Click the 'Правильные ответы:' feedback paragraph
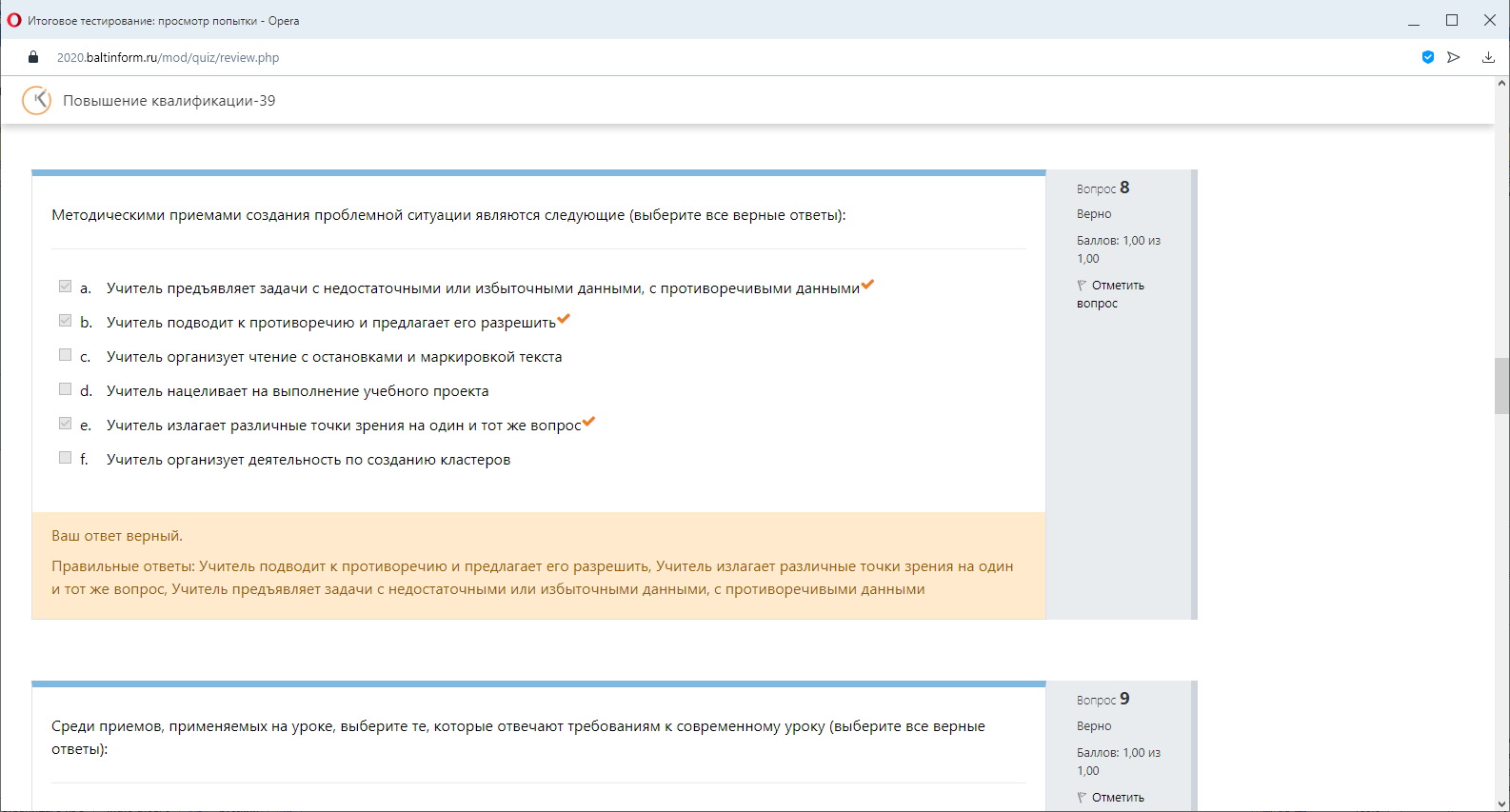The width and height of the screenshot is (1510, 812). (532, 578)
